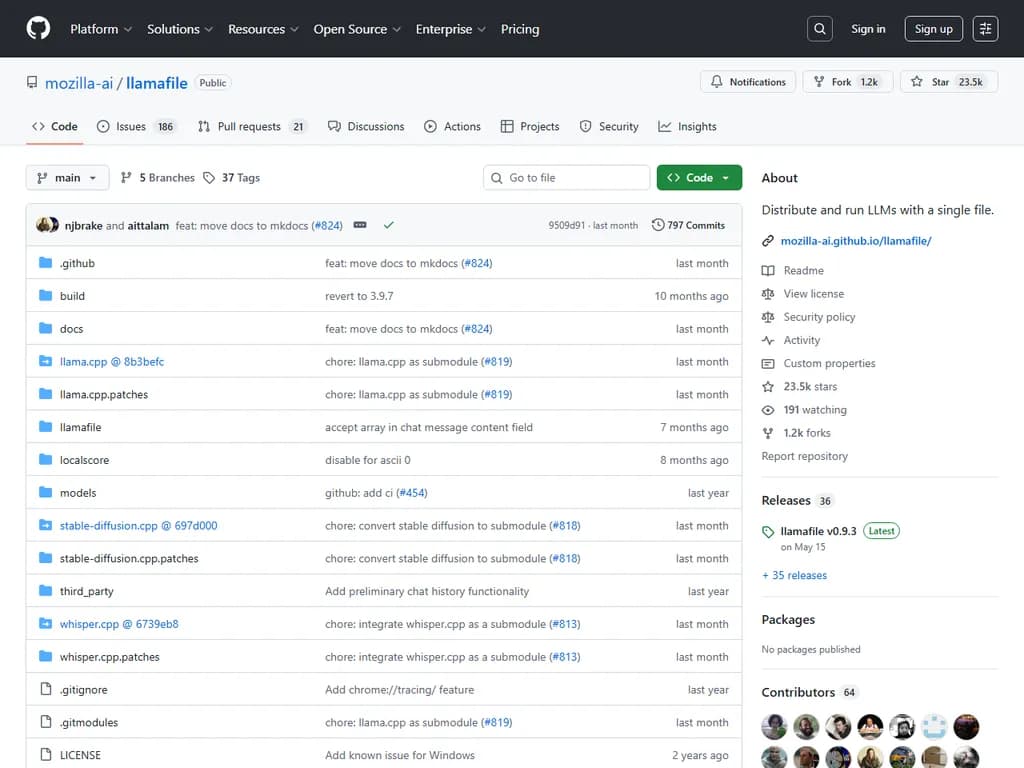
Task: Switch to the Insights tab
Action: [687, 126]
